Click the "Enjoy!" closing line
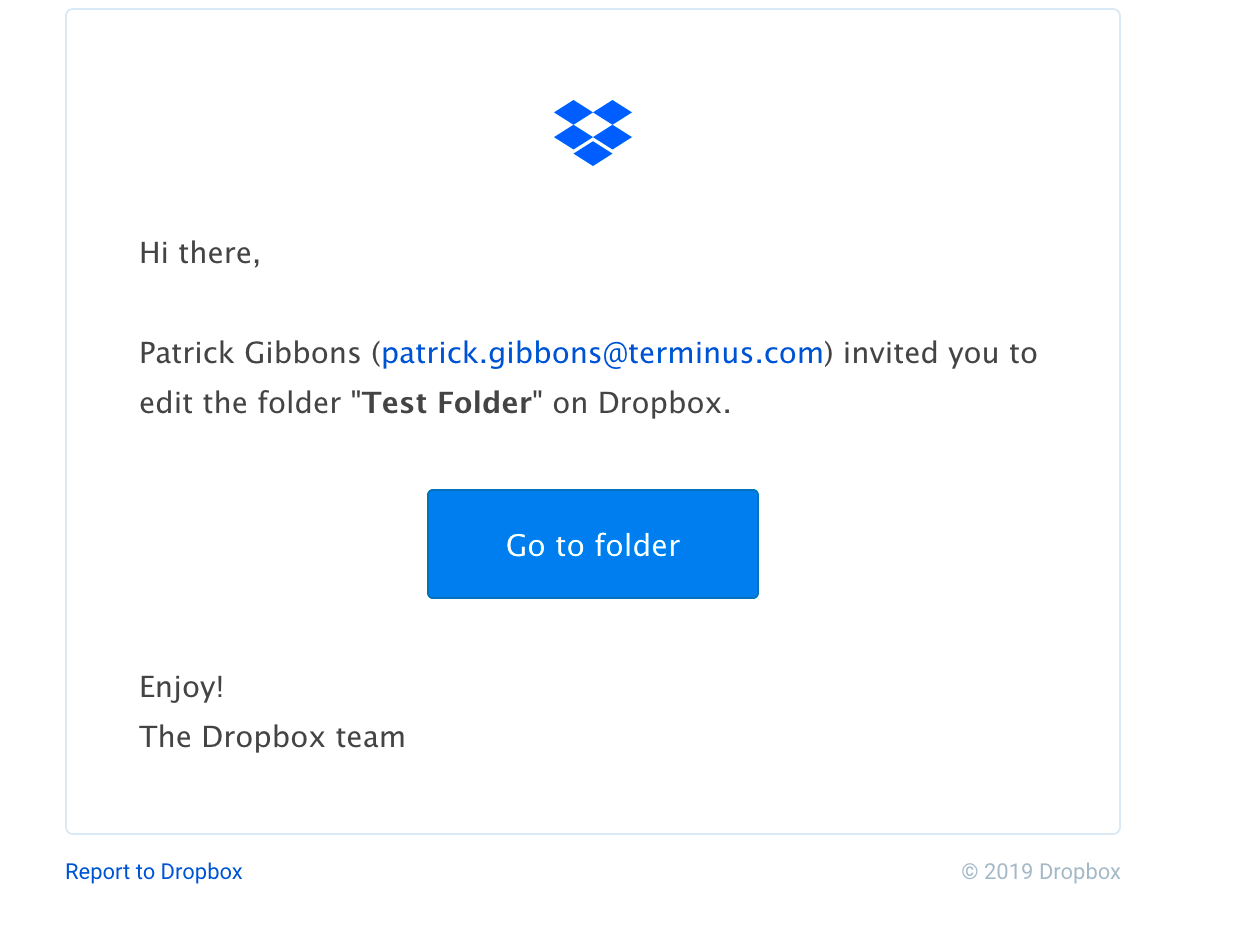The height and width of the screenshot is (934, 1252). point(182,687)
